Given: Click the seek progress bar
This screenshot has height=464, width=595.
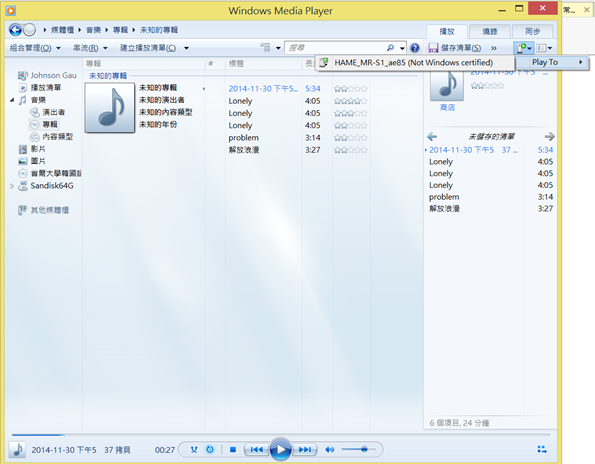Looking at the screenshot, I should click(x=281, y=434).
